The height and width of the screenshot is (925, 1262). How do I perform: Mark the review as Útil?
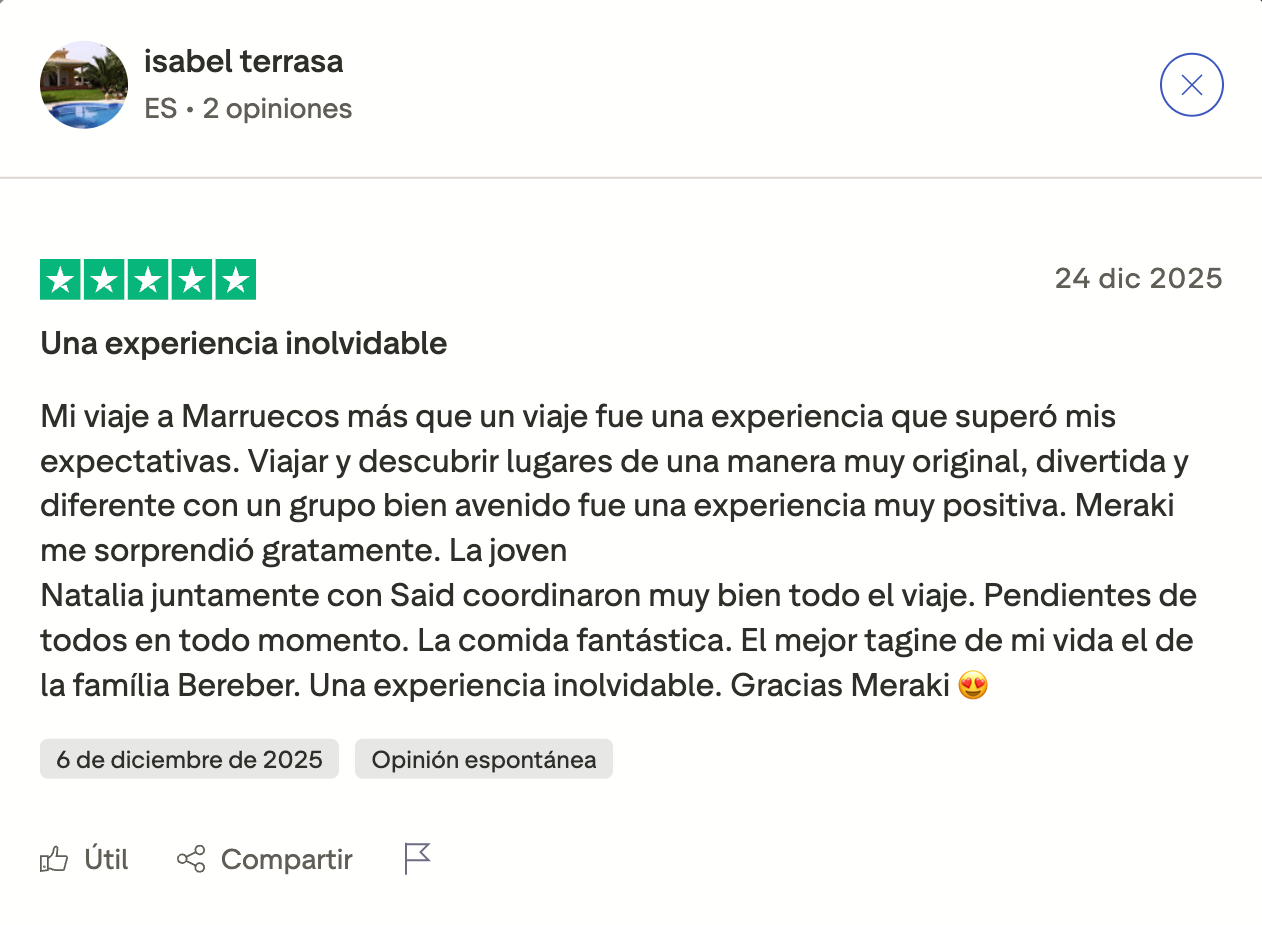(106, 859)
